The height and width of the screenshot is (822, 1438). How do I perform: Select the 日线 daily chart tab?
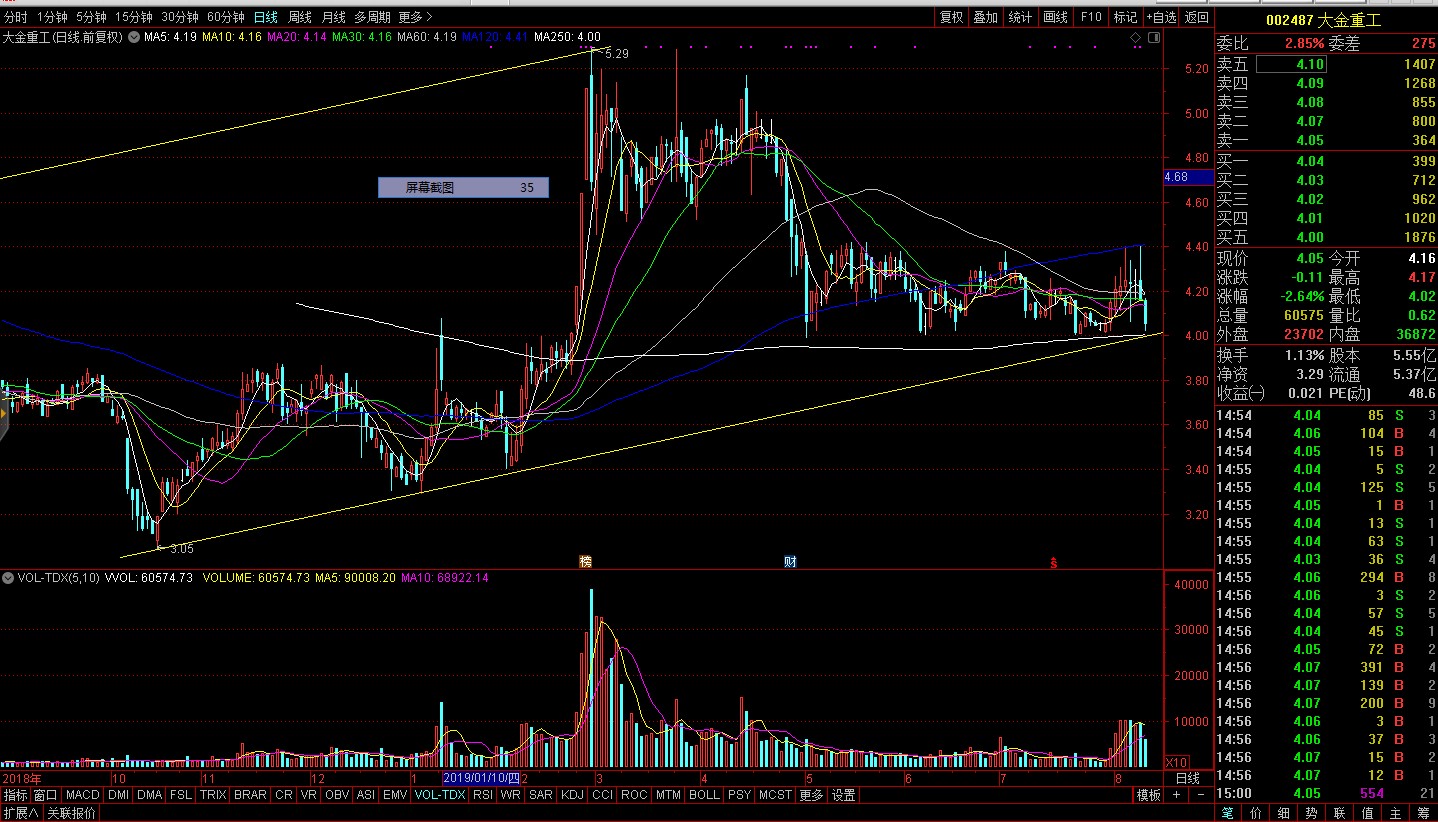point(266,17)
